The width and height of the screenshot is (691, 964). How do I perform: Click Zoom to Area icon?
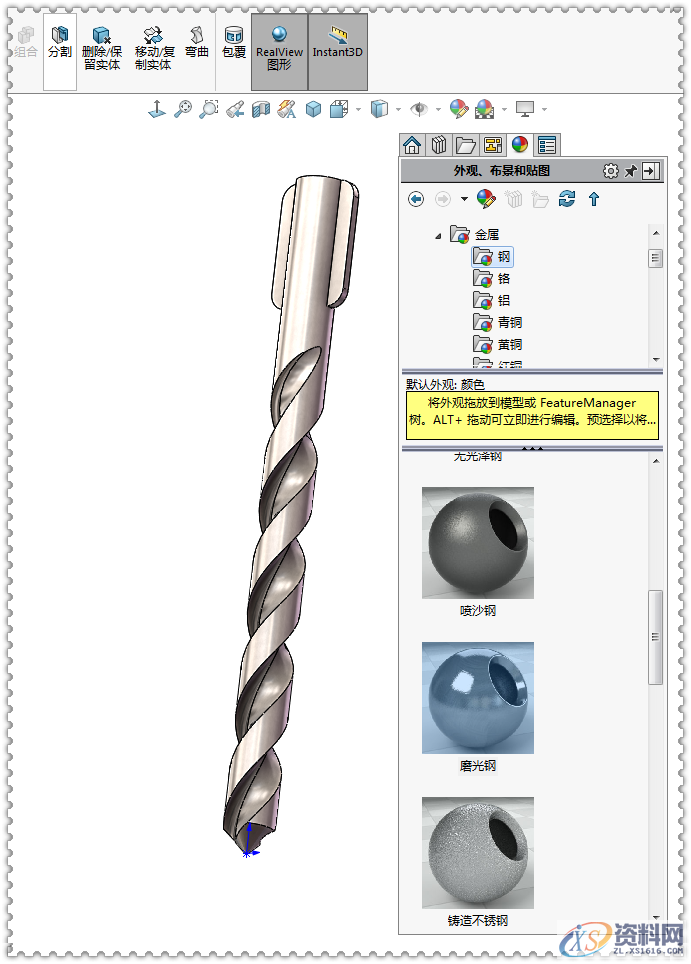click(209, 109)
